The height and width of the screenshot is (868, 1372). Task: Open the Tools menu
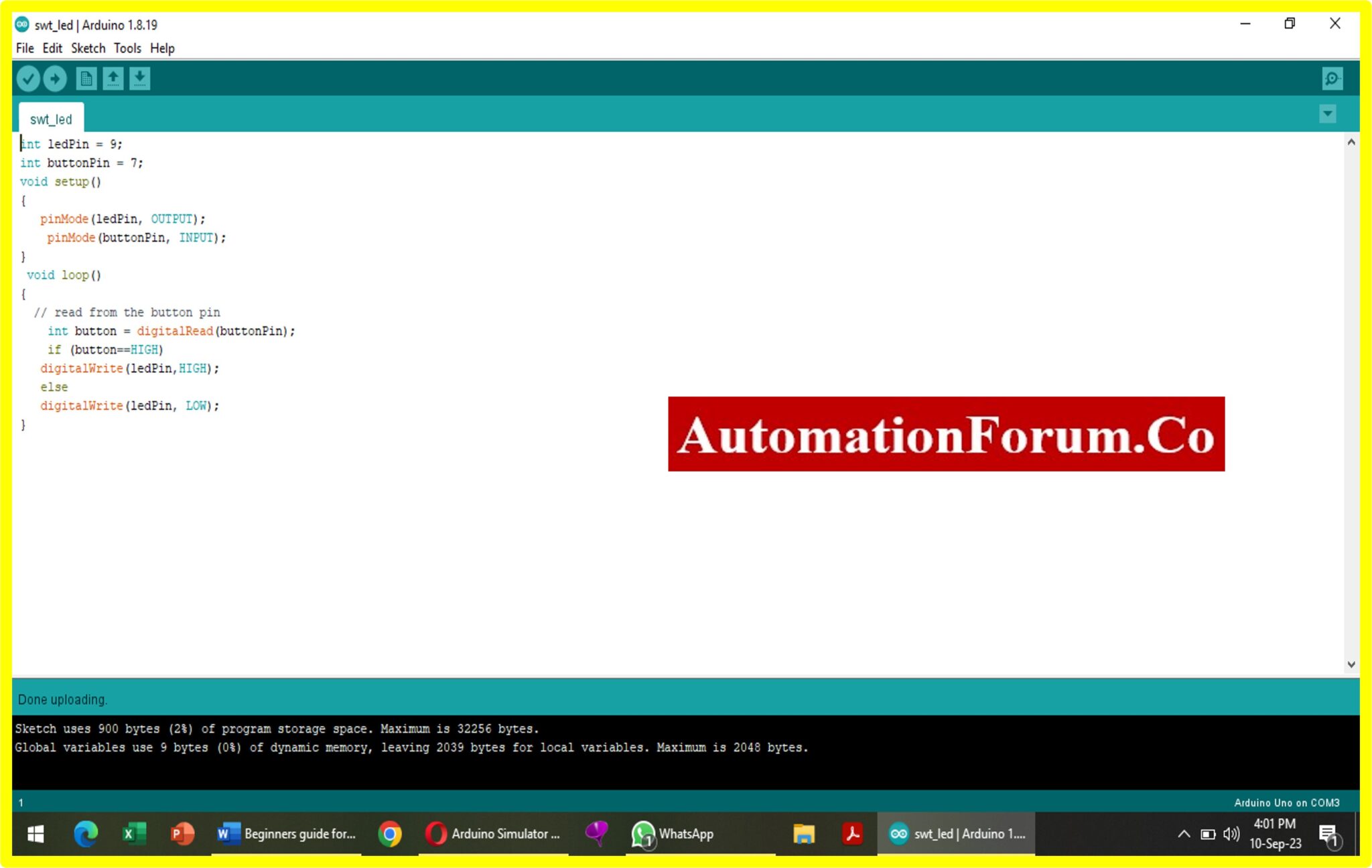point(127,48)
